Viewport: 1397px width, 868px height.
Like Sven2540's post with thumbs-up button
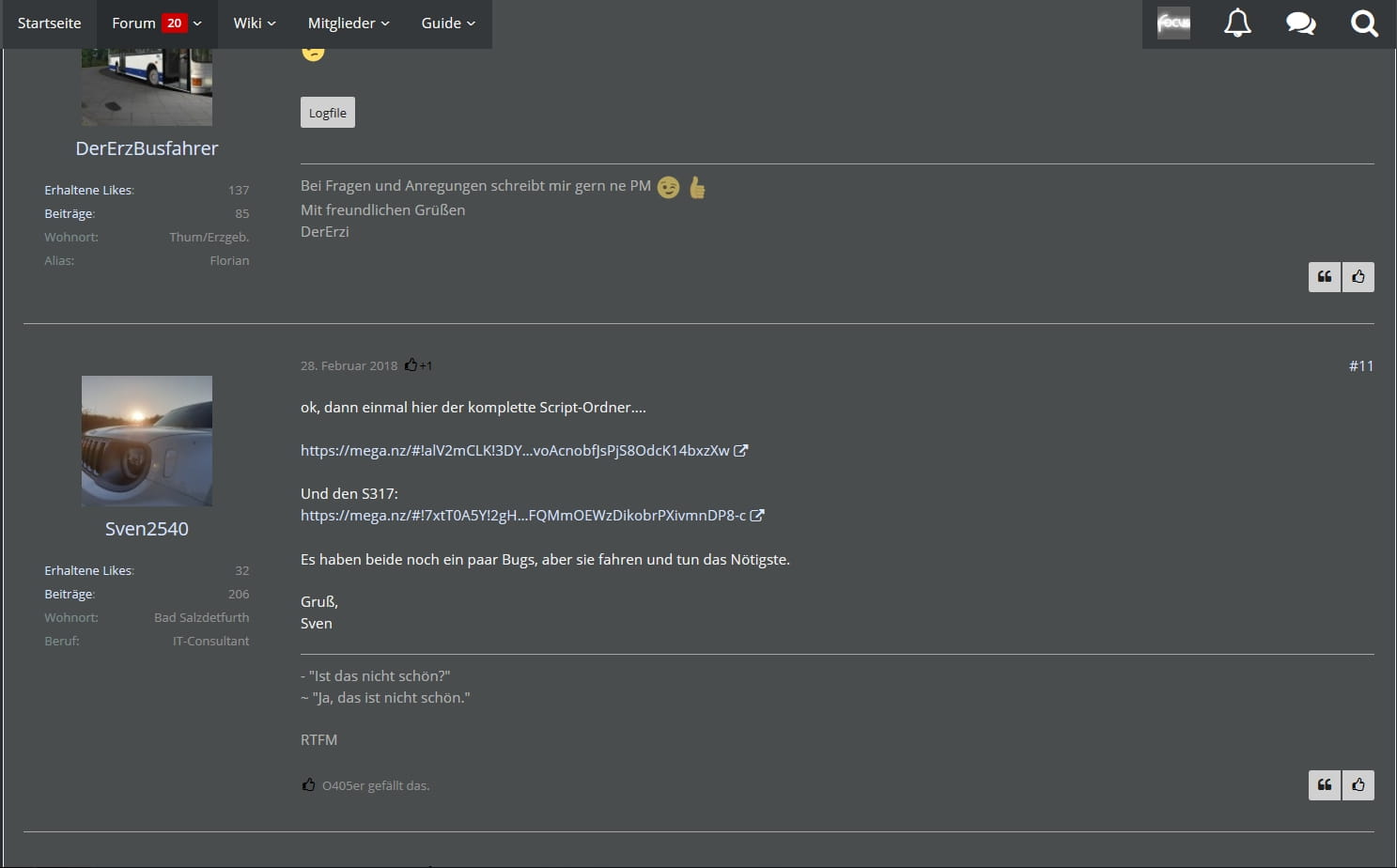tap(1358, 785)
